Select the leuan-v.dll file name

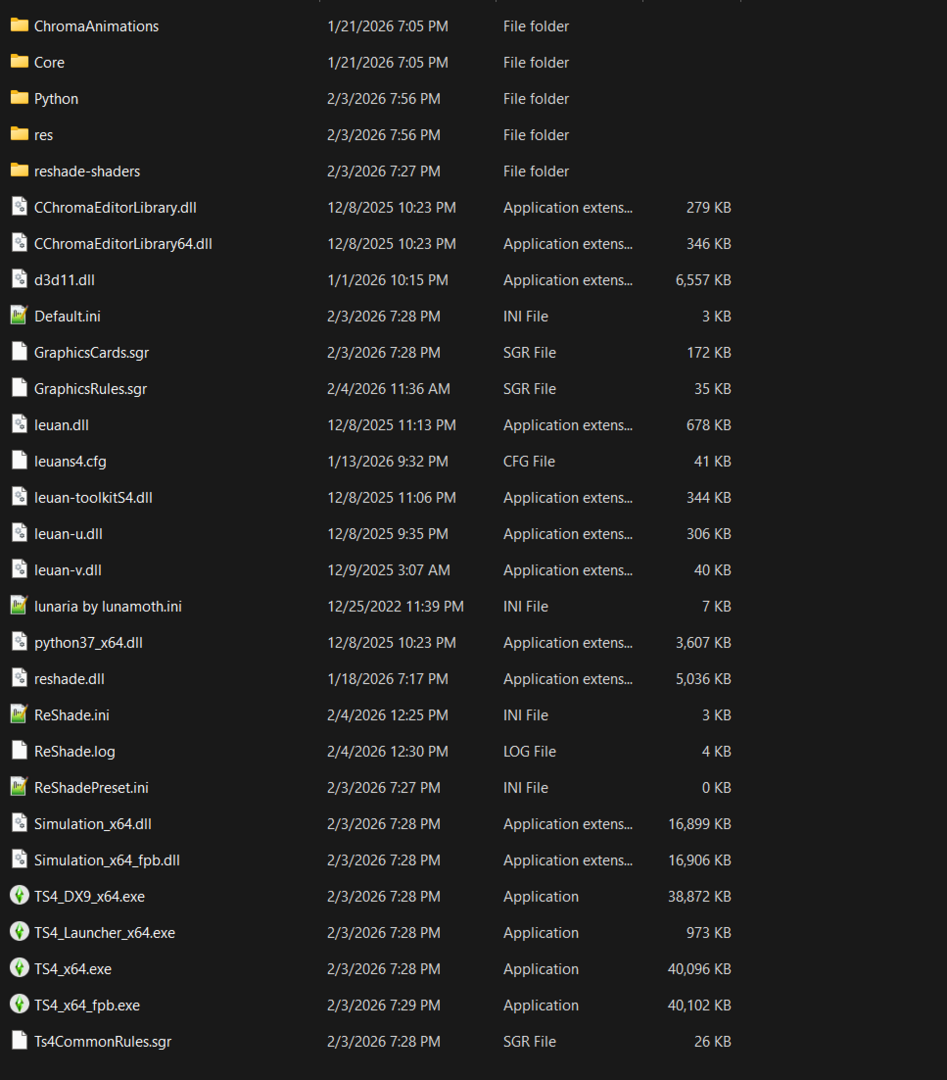pyautogui.click(x=68, y=570)
